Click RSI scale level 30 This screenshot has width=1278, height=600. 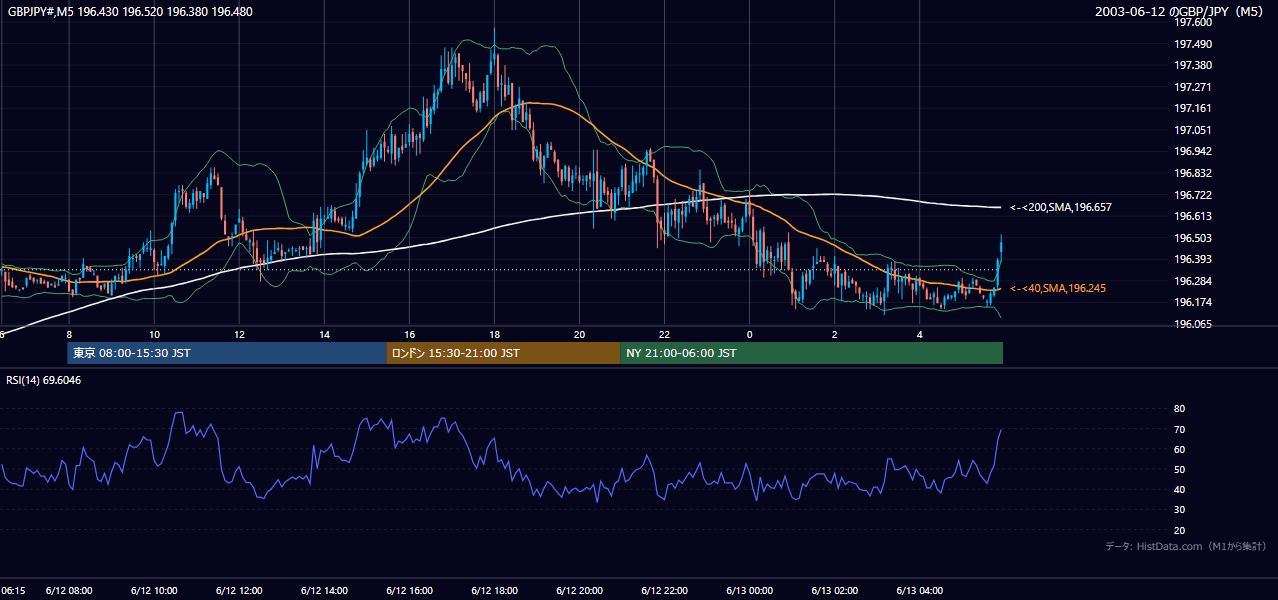coord(1179,510)
